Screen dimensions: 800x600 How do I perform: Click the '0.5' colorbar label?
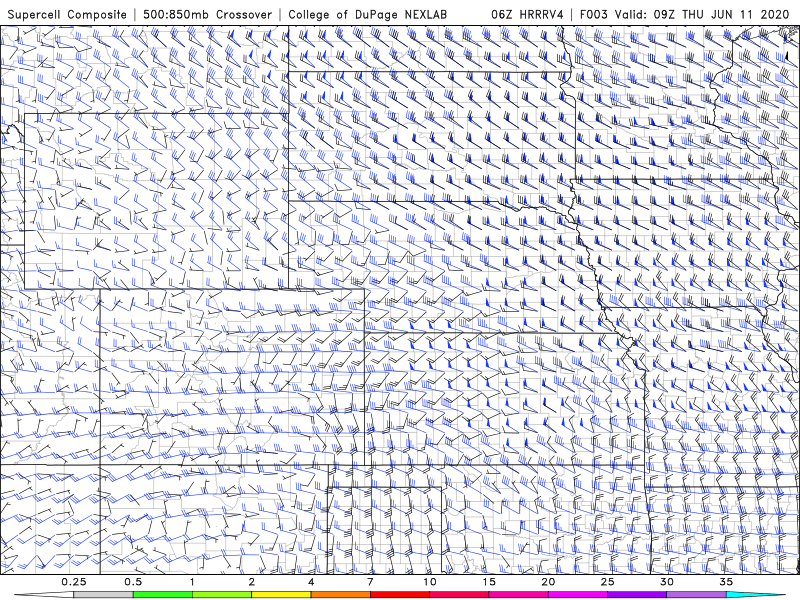coord(133,582)
